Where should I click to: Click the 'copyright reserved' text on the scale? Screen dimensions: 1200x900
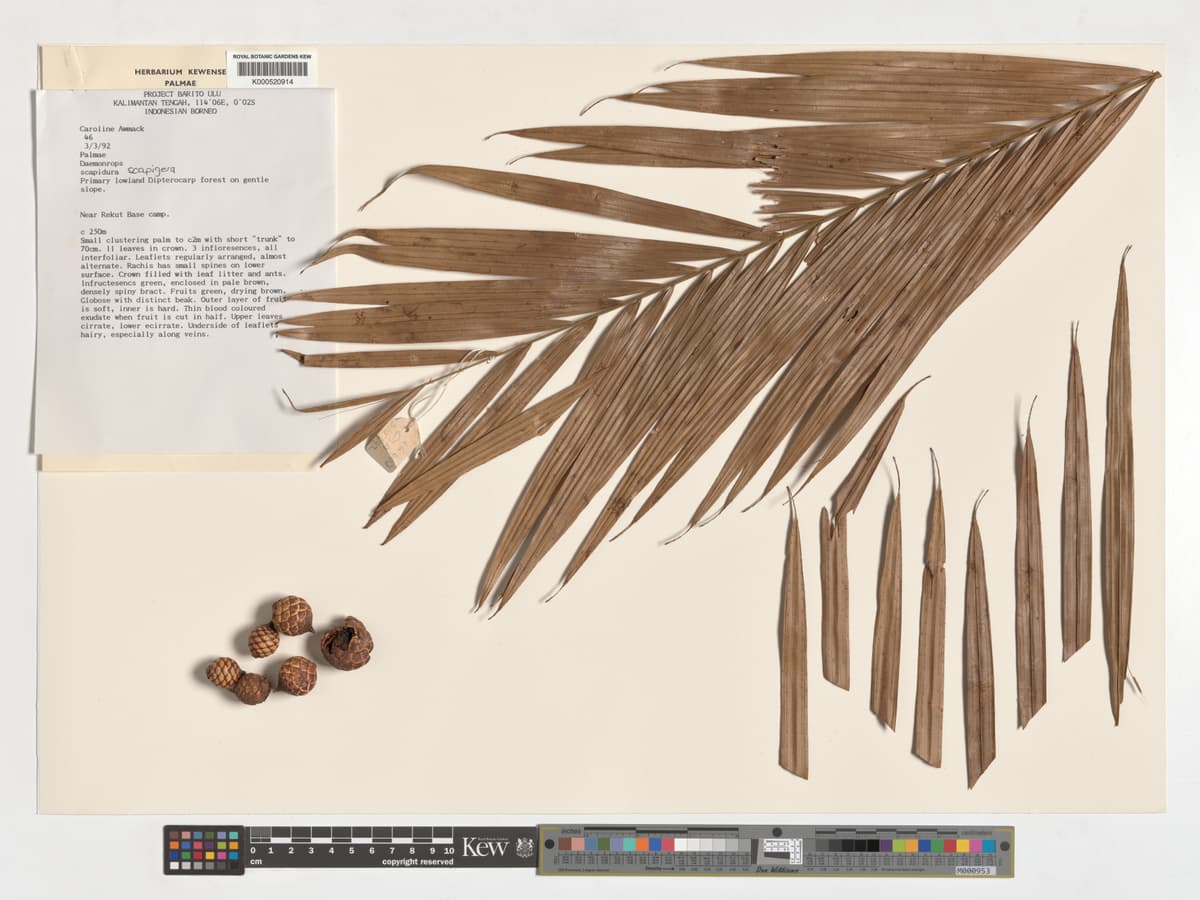point(417,862)
